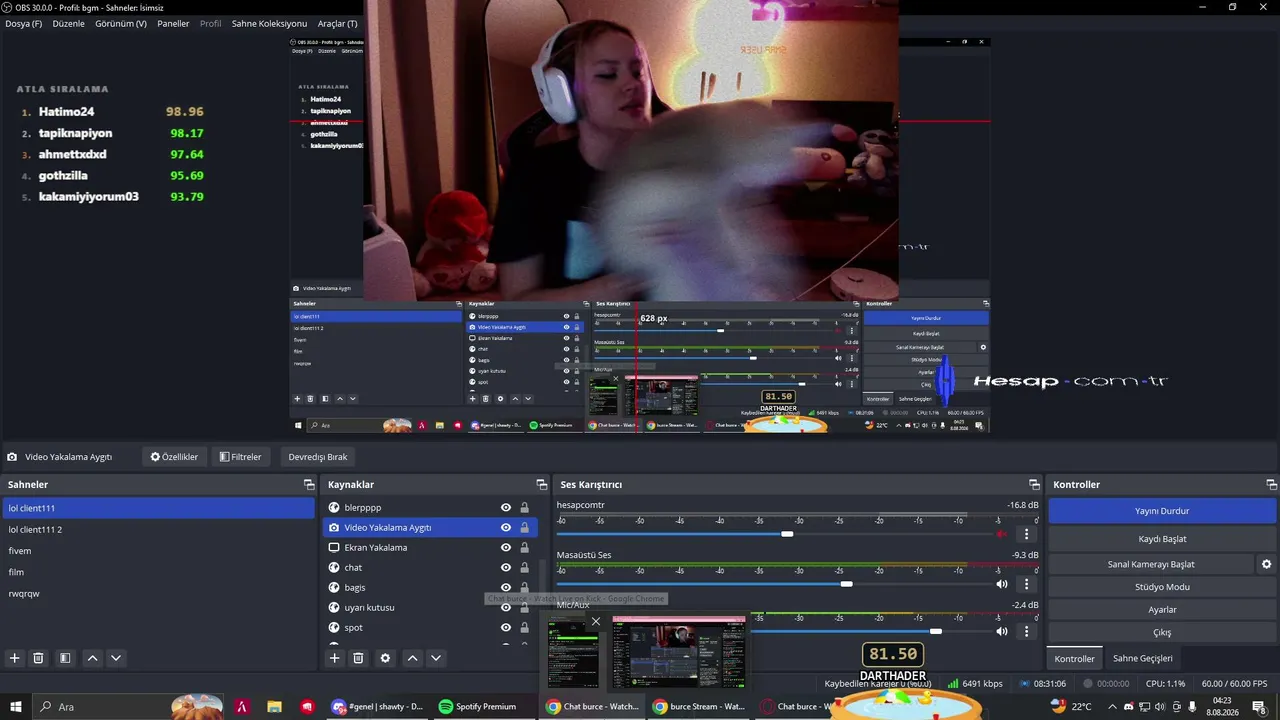Start recording with Kaydı Başlat

(1162, 539)
